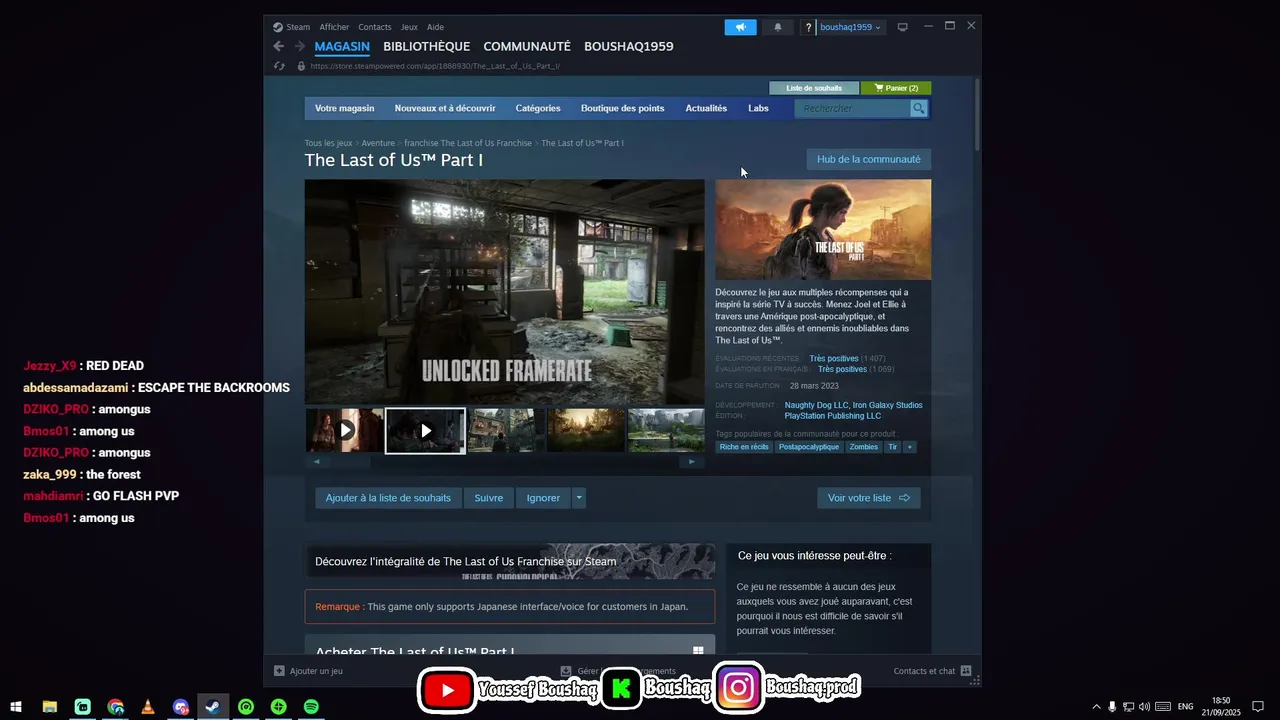Expand more tags with the plus button
Image resolution: width=1280 pixels, height=720 pixels.
click(909, 447)
